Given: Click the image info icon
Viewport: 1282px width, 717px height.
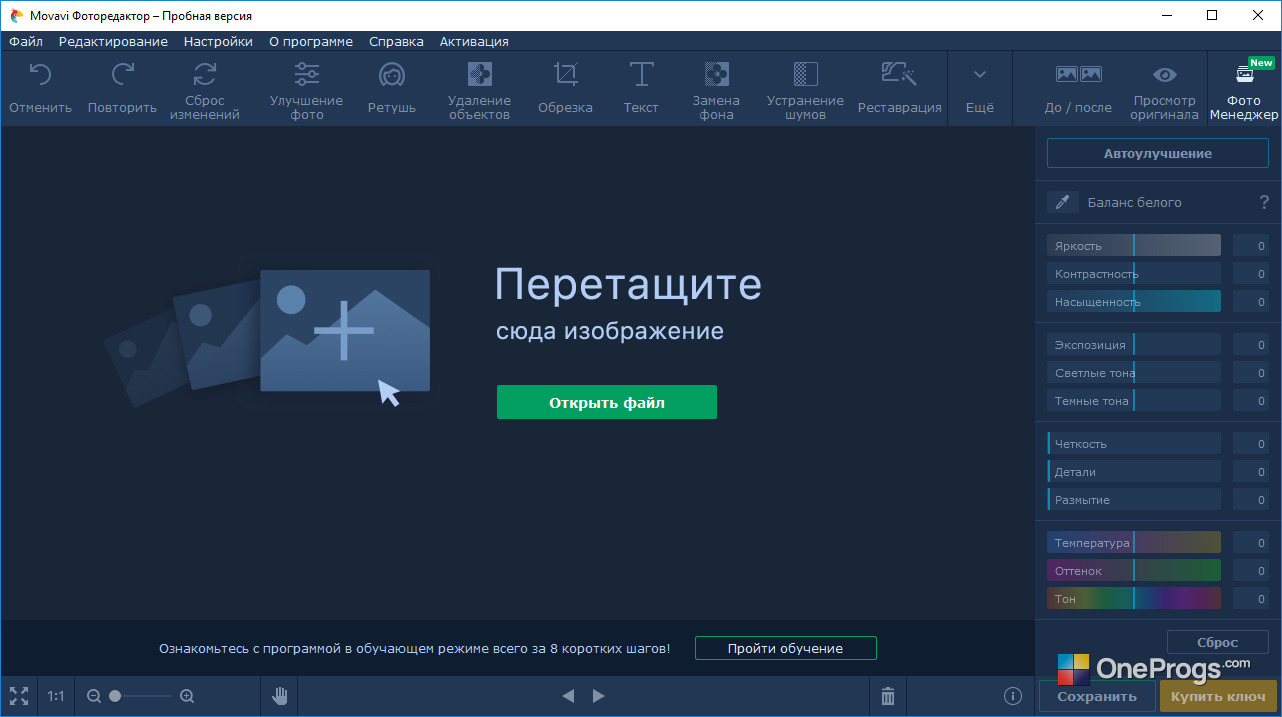Looking at the screenshot, I should (x=1012, y=696).
